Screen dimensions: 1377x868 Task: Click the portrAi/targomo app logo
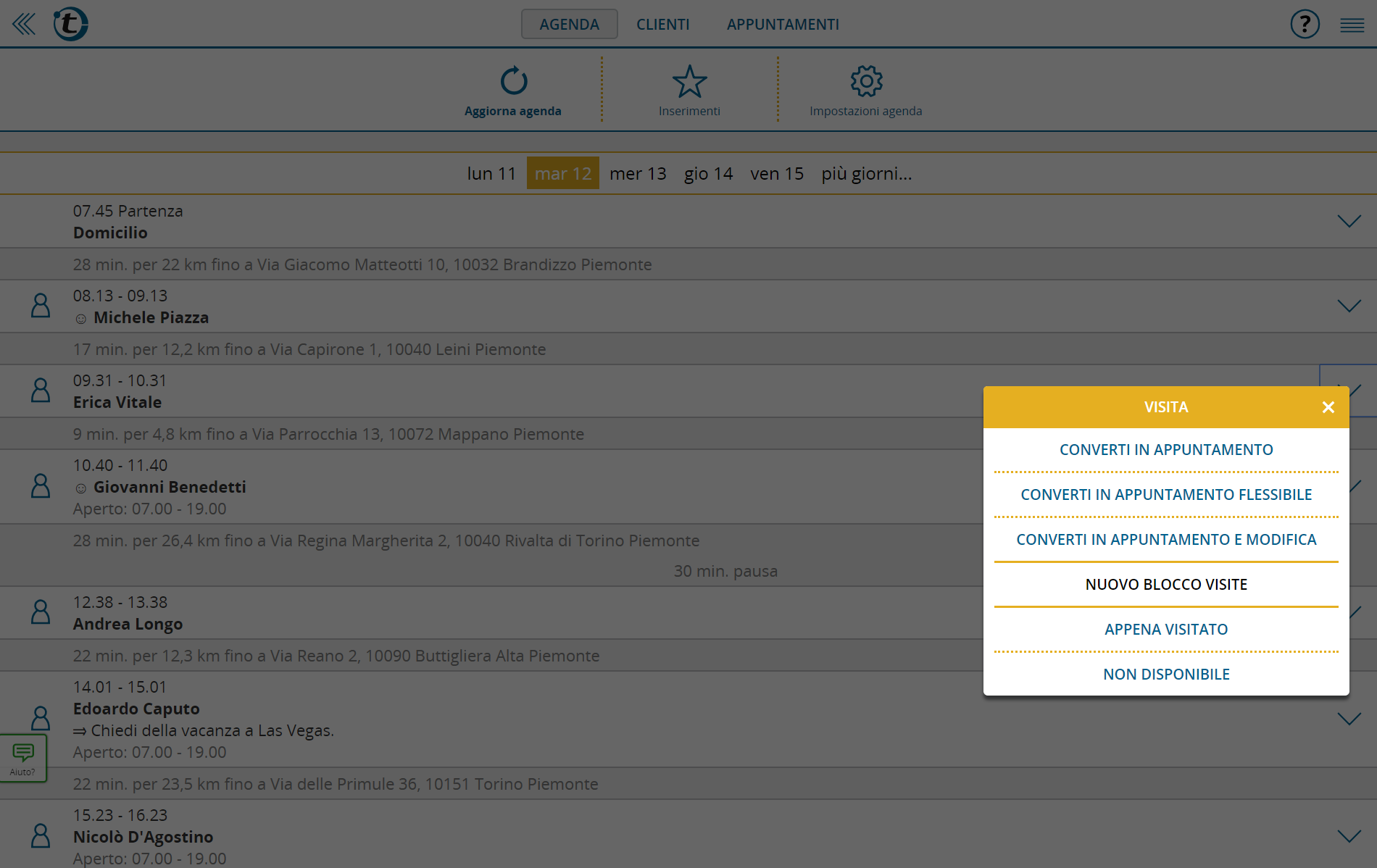[70, 23]
